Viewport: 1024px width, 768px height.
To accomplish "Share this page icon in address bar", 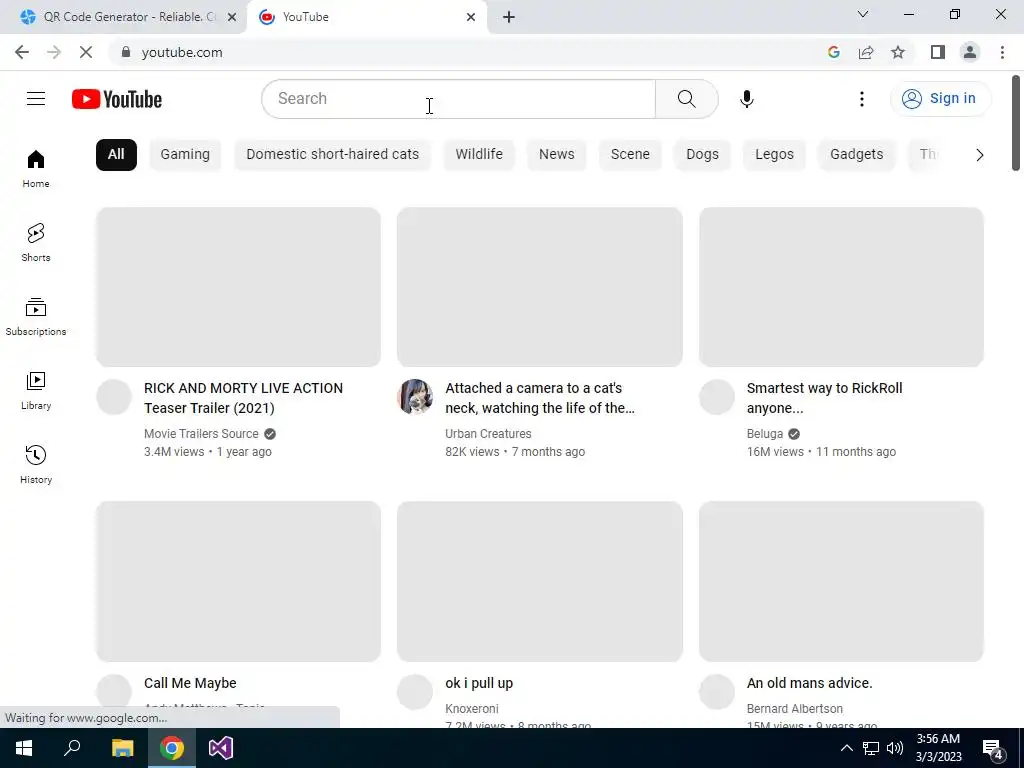I will (866, 52).
